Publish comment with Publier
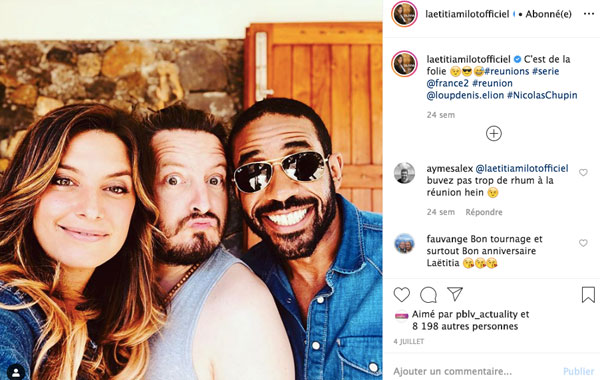Image resolution: width=600 pixels, height=380 pixels. pyautogui.click(x=579, y=371)
